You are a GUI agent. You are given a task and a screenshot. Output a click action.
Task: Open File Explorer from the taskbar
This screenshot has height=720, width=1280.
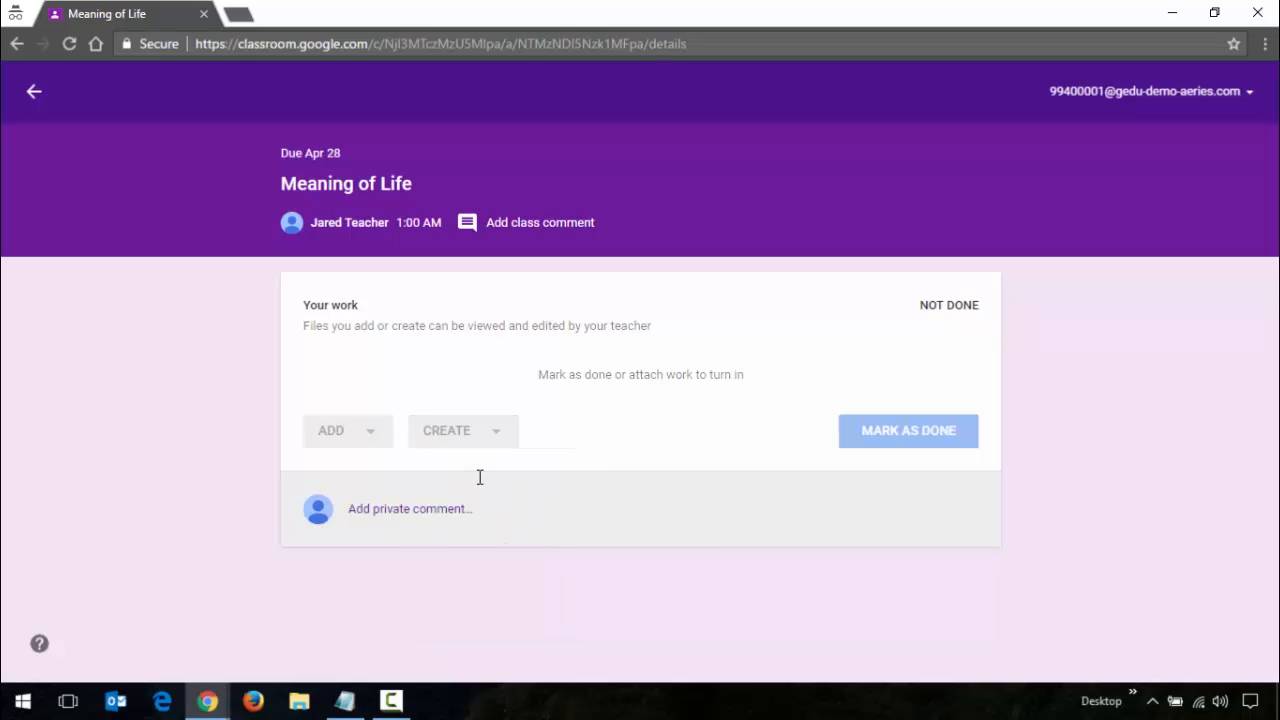click(x=299, y=701)
